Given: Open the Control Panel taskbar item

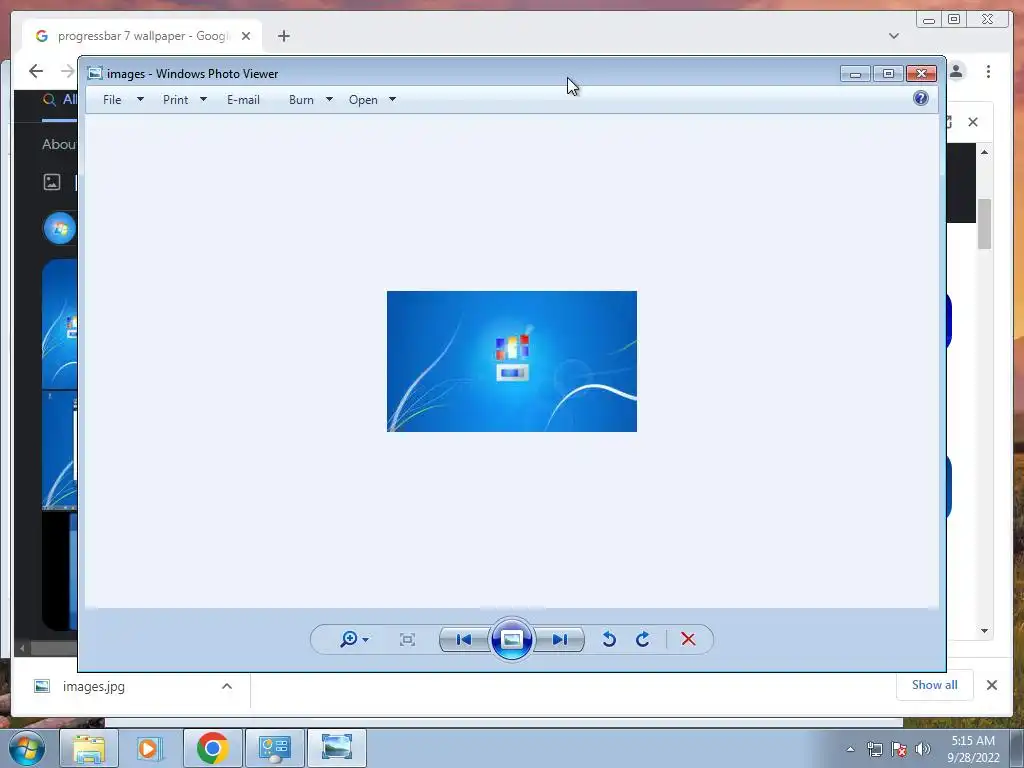Looking at the screenshot, I should (x=274, y=748).
